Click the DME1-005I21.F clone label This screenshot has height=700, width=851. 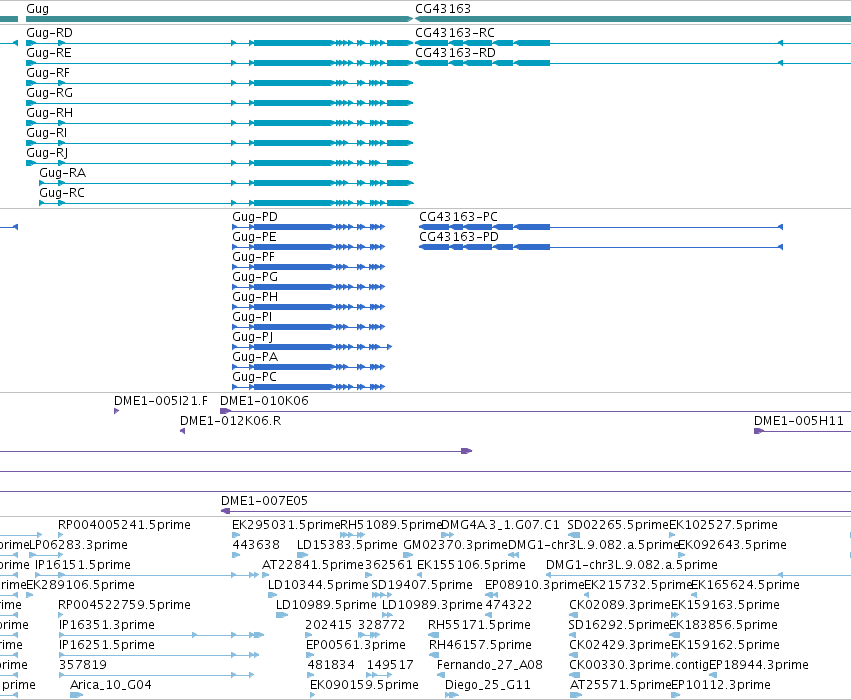[161, 400]
